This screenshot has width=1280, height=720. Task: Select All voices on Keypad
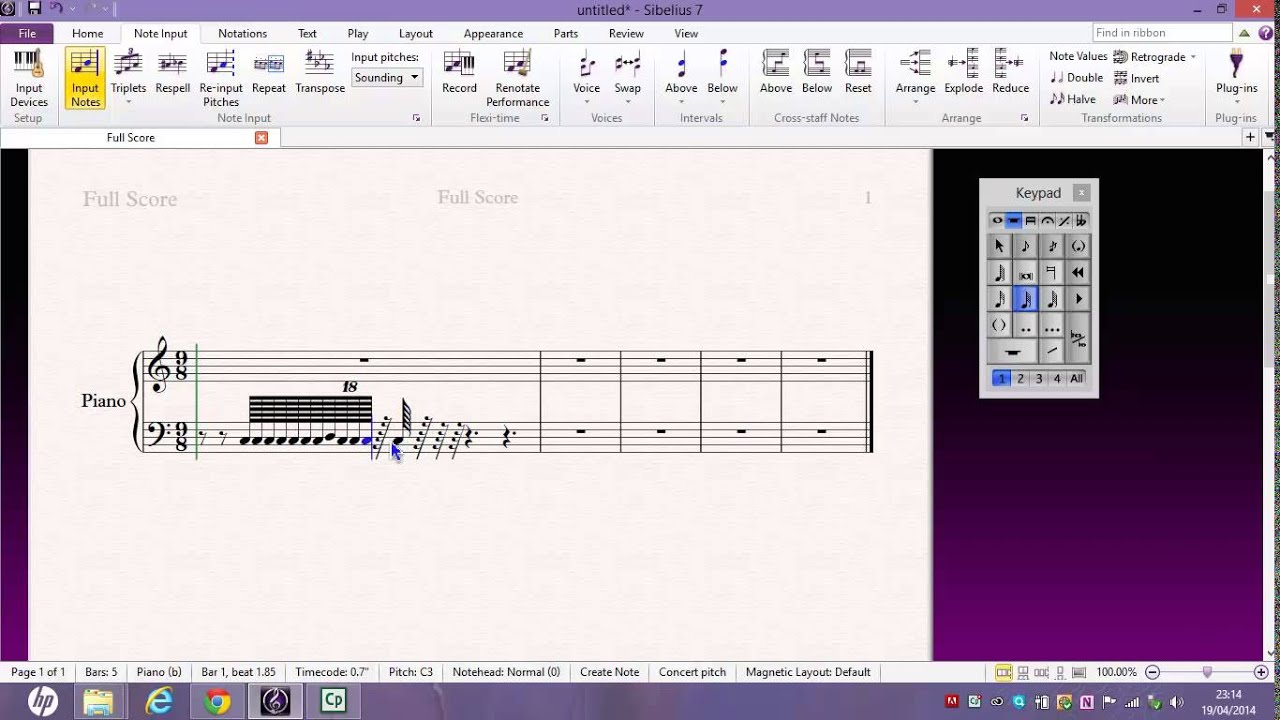[1076, 378]
